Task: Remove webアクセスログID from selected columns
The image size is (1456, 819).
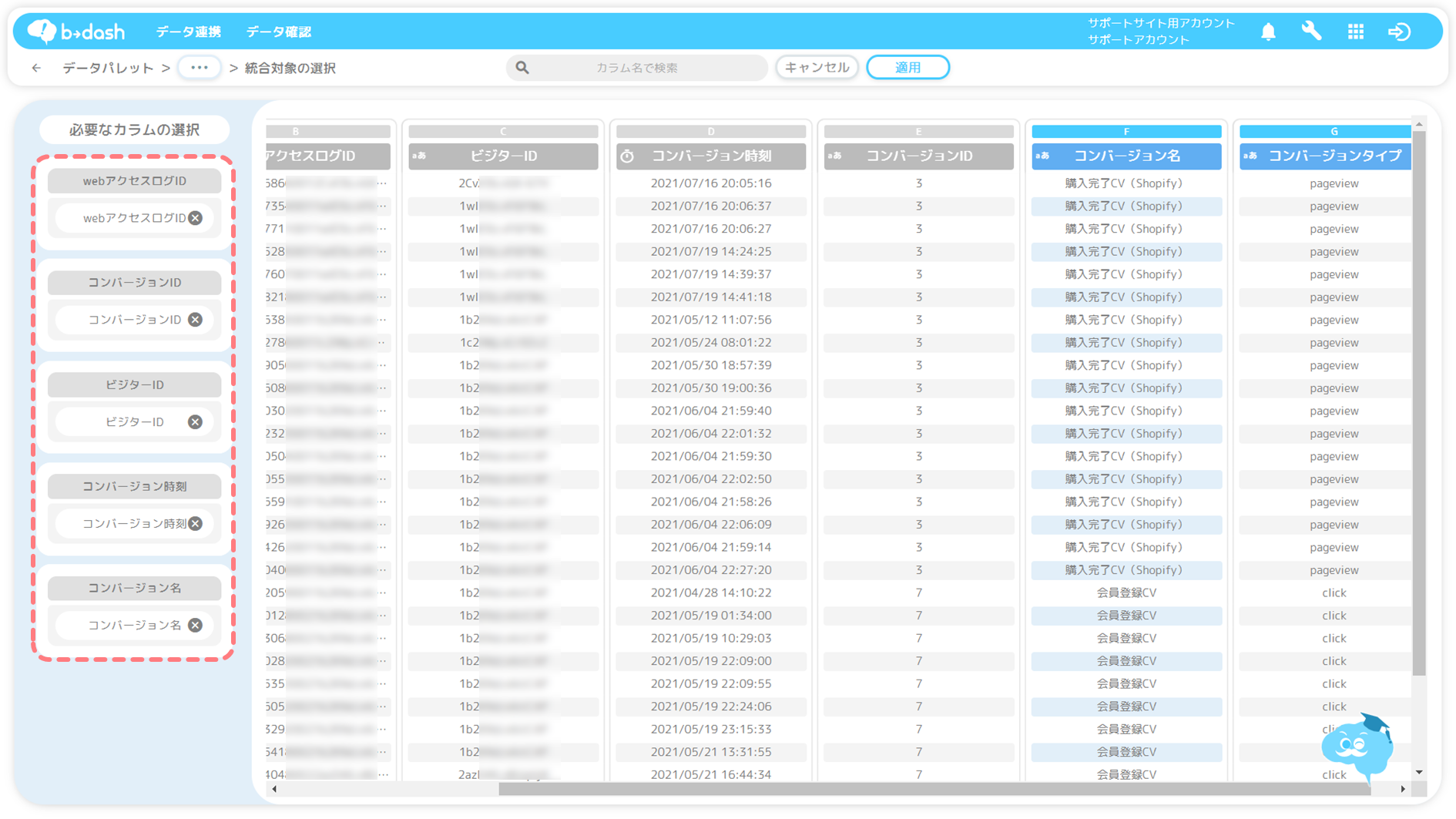Action: tap(196, 218)
